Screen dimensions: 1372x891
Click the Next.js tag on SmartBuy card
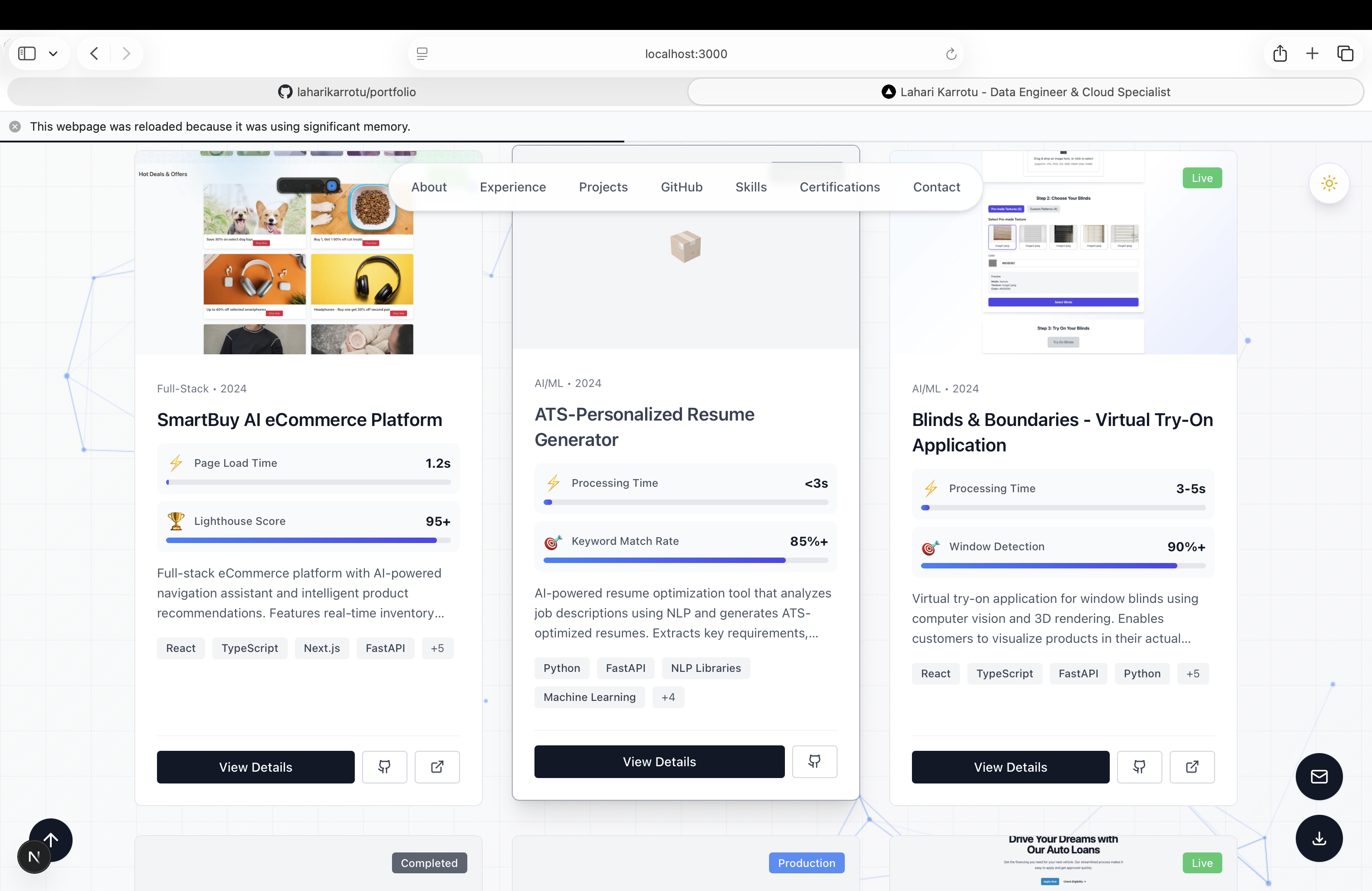[x=322, y=648]
